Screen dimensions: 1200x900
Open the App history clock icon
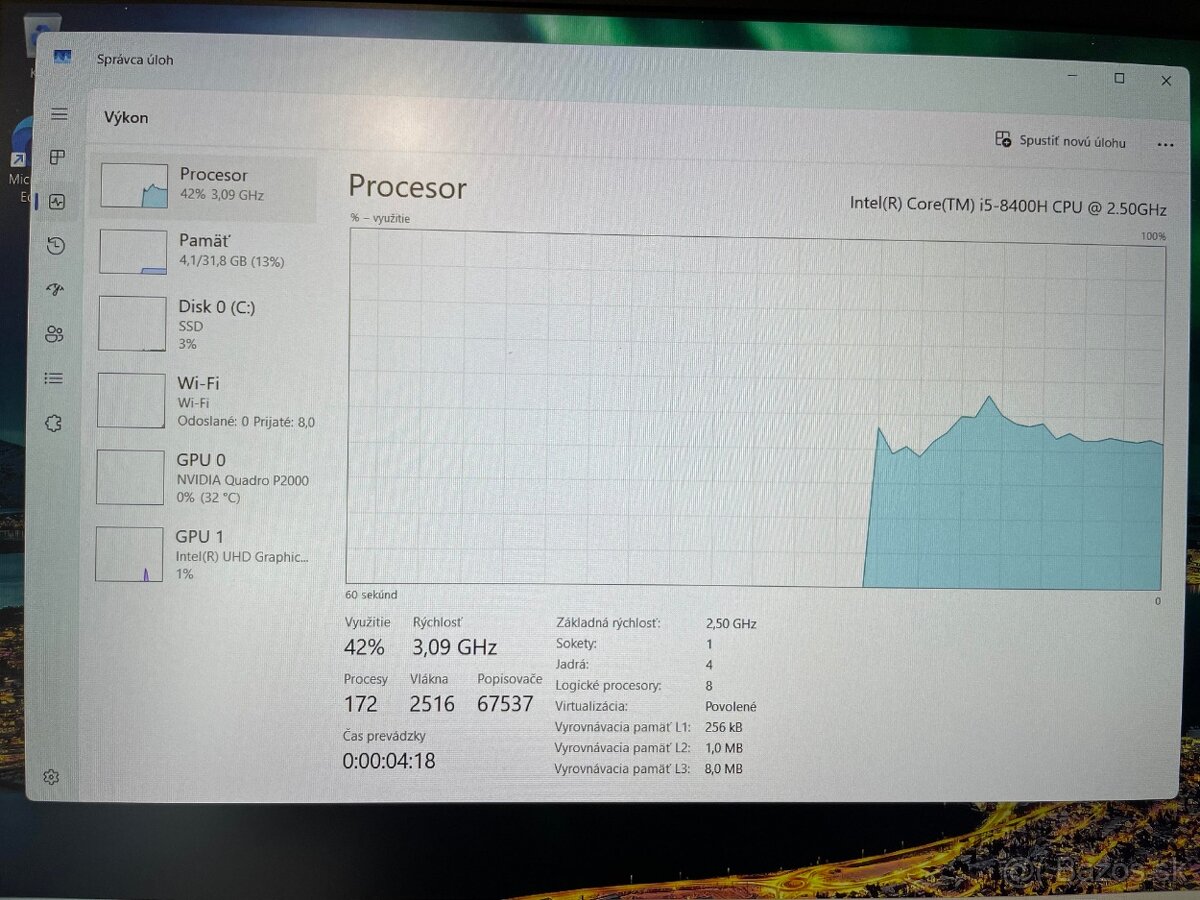tap(57, 246)
